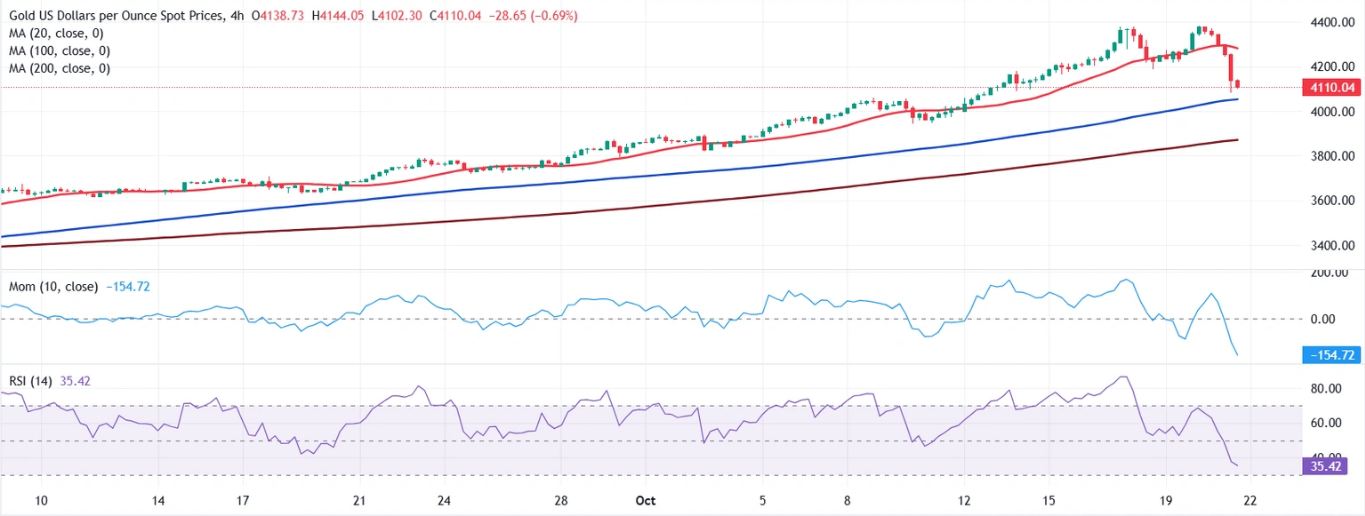The image size is (1365, 516).
Task: Select the MA (100, close, 0) indicator label
Action: [61, 51]
